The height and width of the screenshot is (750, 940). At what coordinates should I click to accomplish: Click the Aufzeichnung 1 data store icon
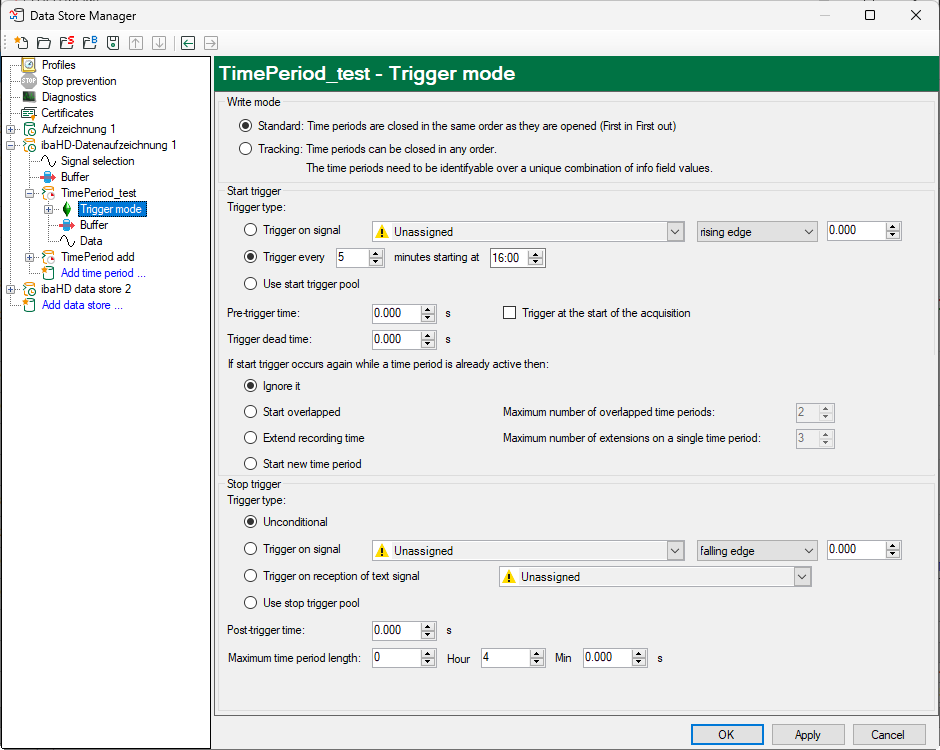coord(29,129)
